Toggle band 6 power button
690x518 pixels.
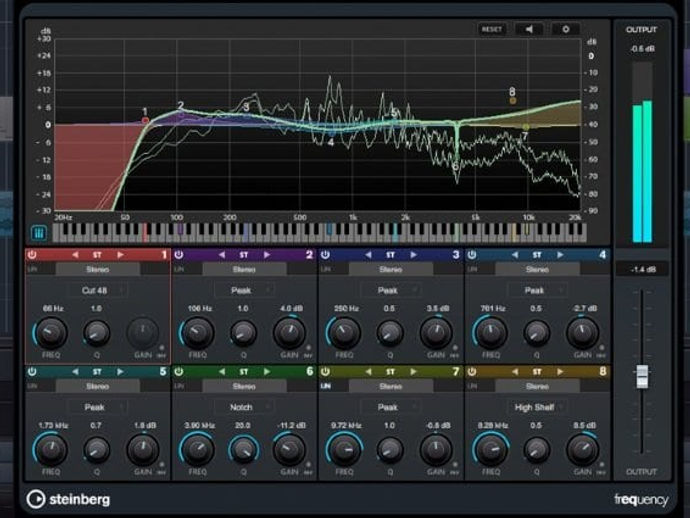click(x=179, y=371)
